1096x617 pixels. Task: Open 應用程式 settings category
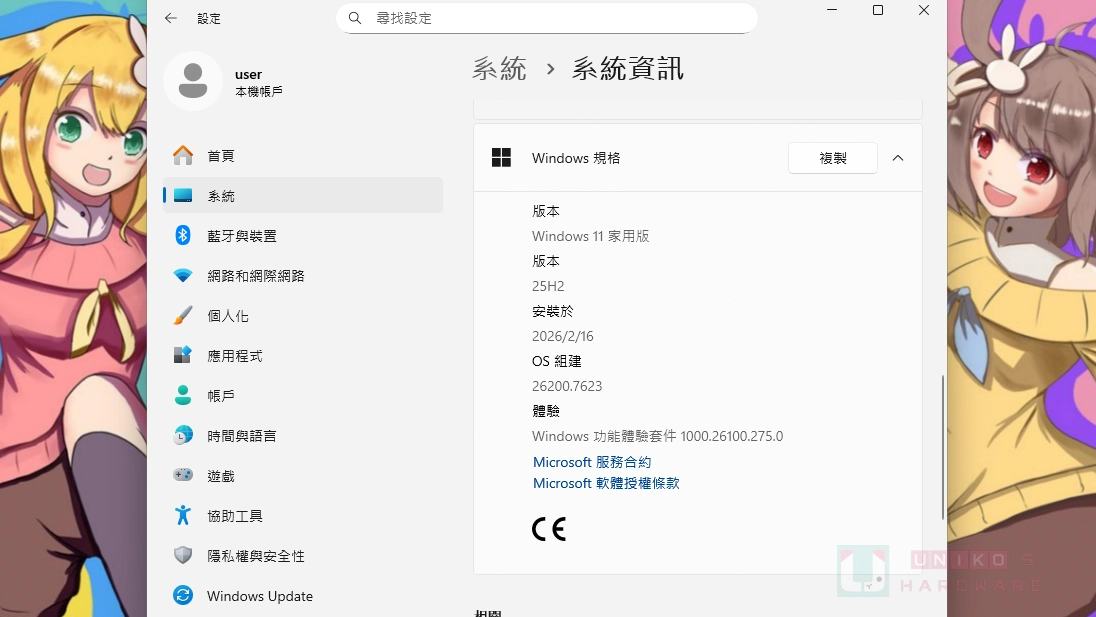pos(235,356)
